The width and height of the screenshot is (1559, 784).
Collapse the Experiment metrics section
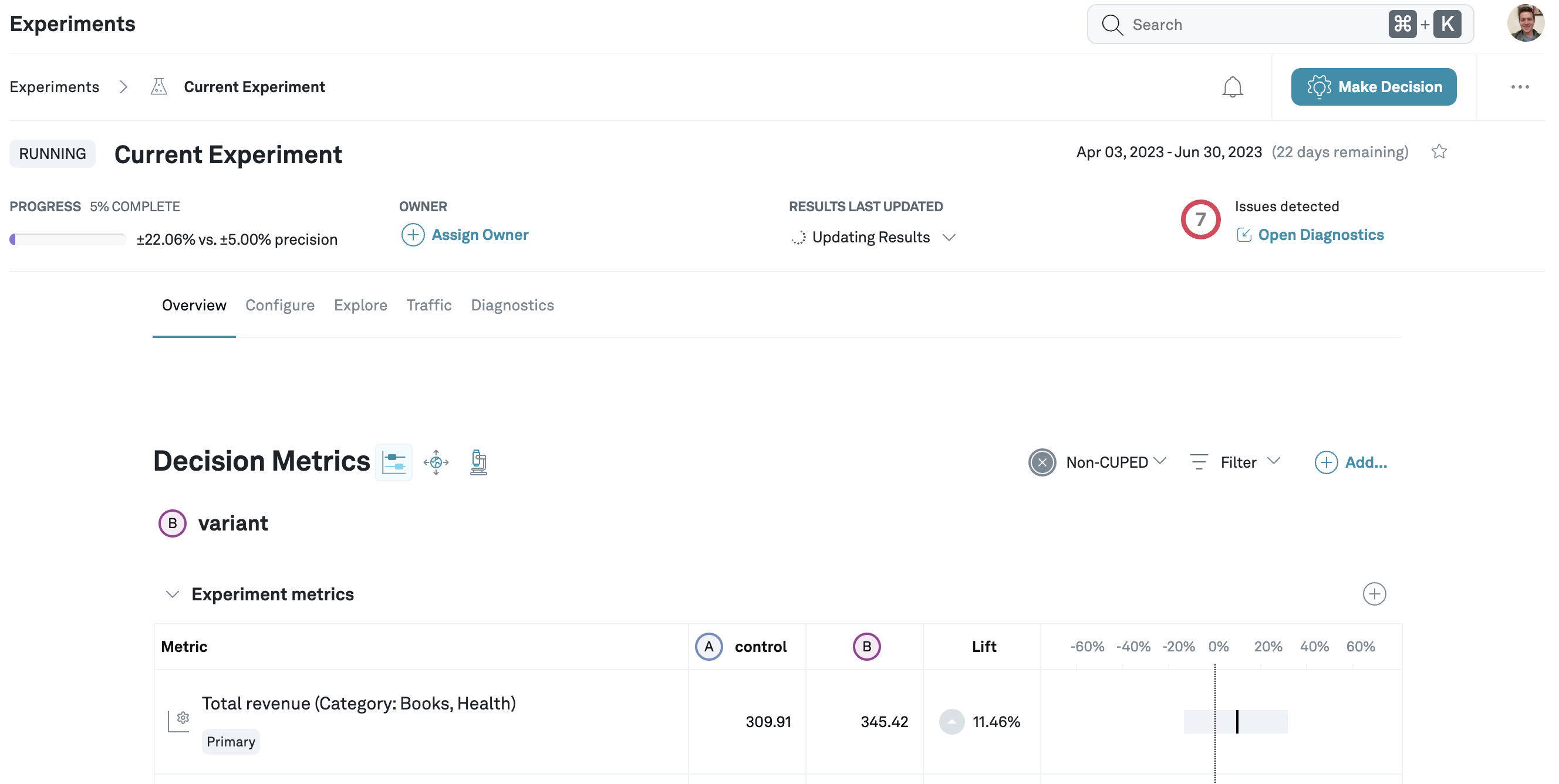(x=173, y=594)
